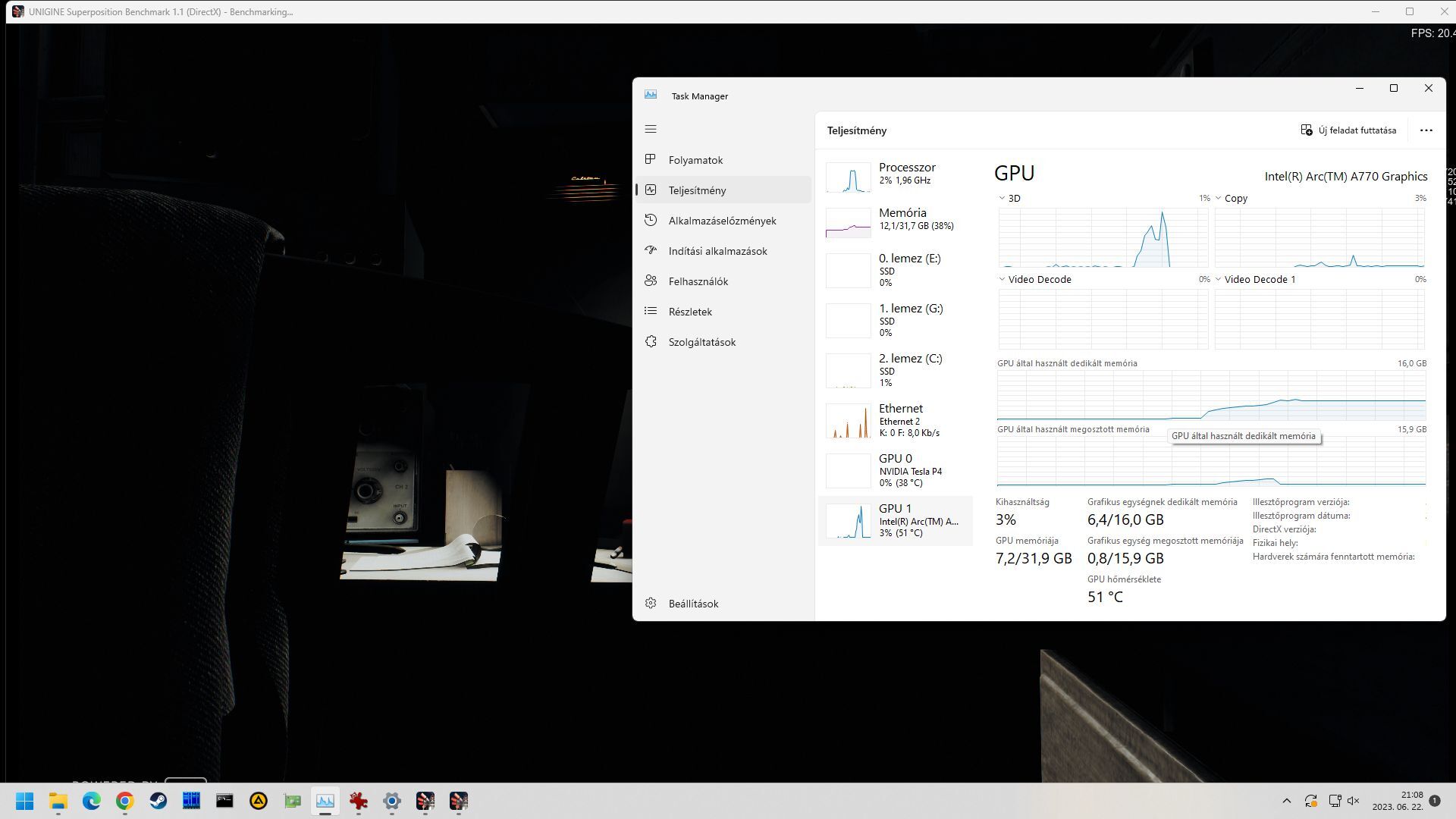Image resolution: width=1456 pixels, height=819 pixels.
Task: Click Új feladat futtatása button
Action: click(x=1348, y=130)
